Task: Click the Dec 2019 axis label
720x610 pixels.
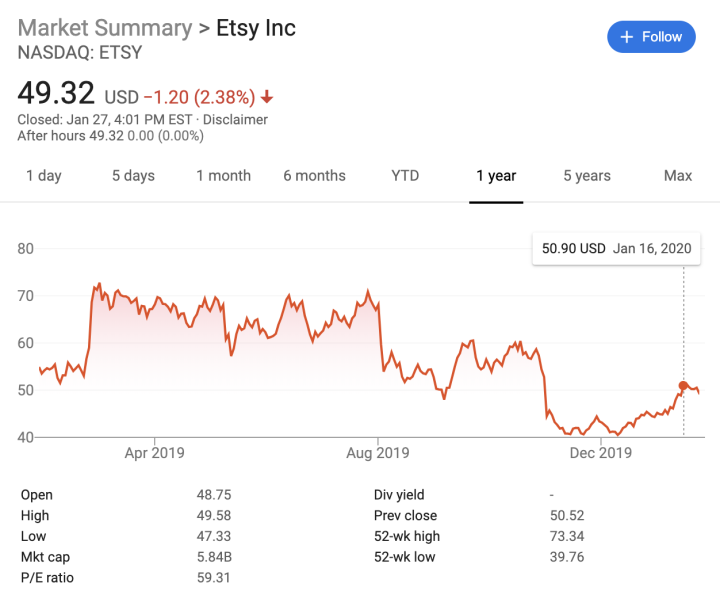Action: tap(601, 453)
